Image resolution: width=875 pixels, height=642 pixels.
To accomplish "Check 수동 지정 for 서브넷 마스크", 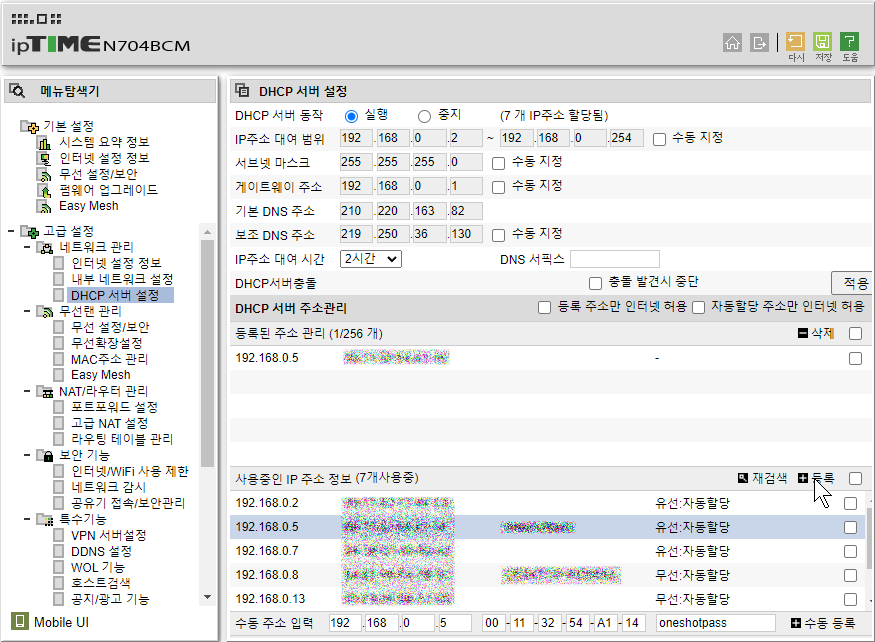I will point(498,163).
